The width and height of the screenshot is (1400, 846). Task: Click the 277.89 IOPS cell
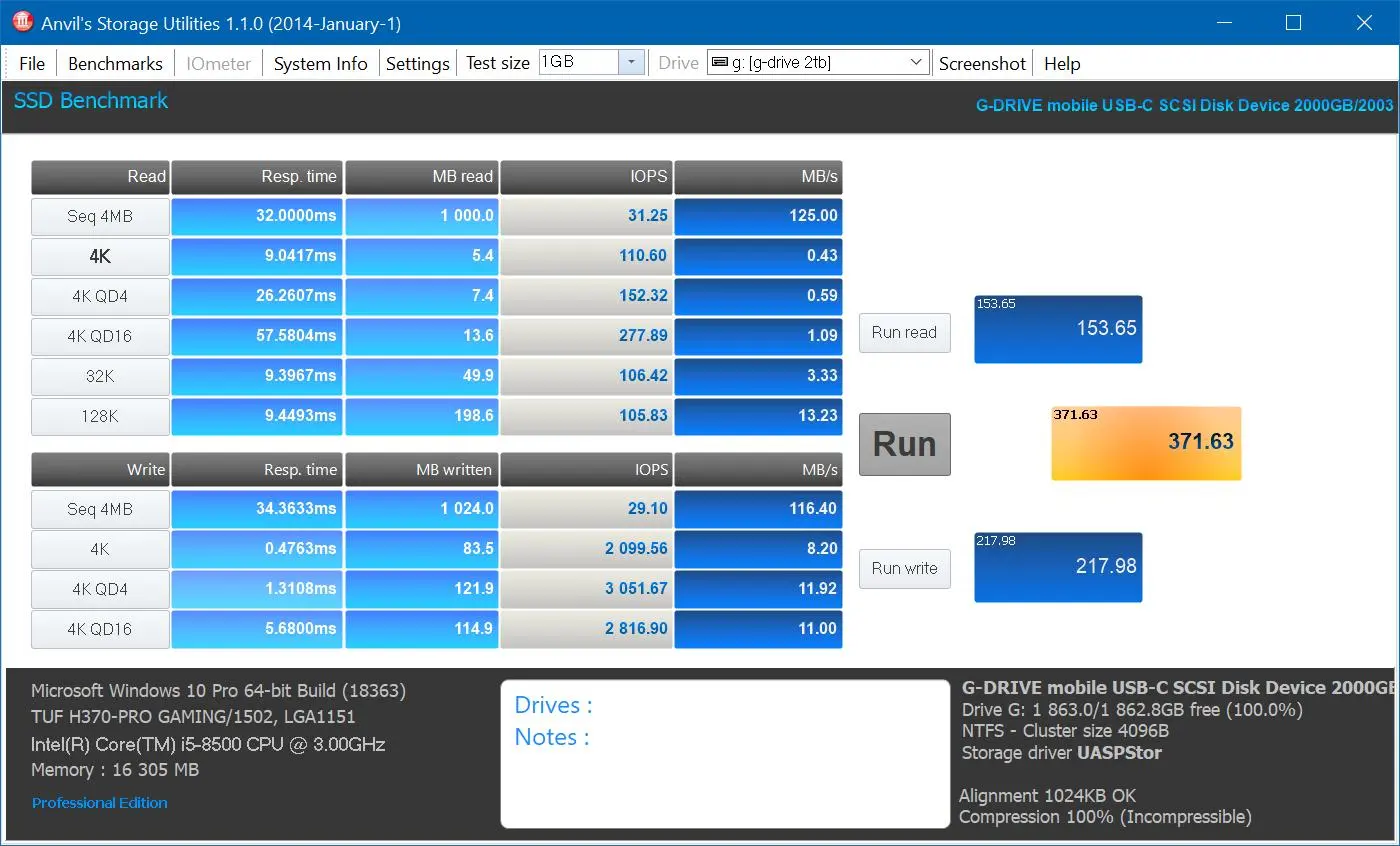coord(587,336)
